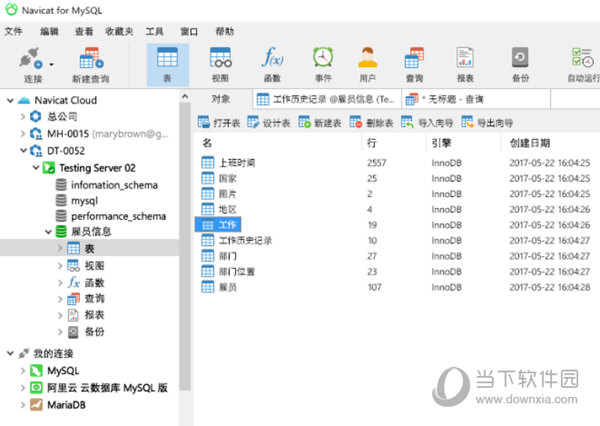Switch to the 工作历史记录 tab
Viewport: 600px width, 426px height.
(327, 100)
